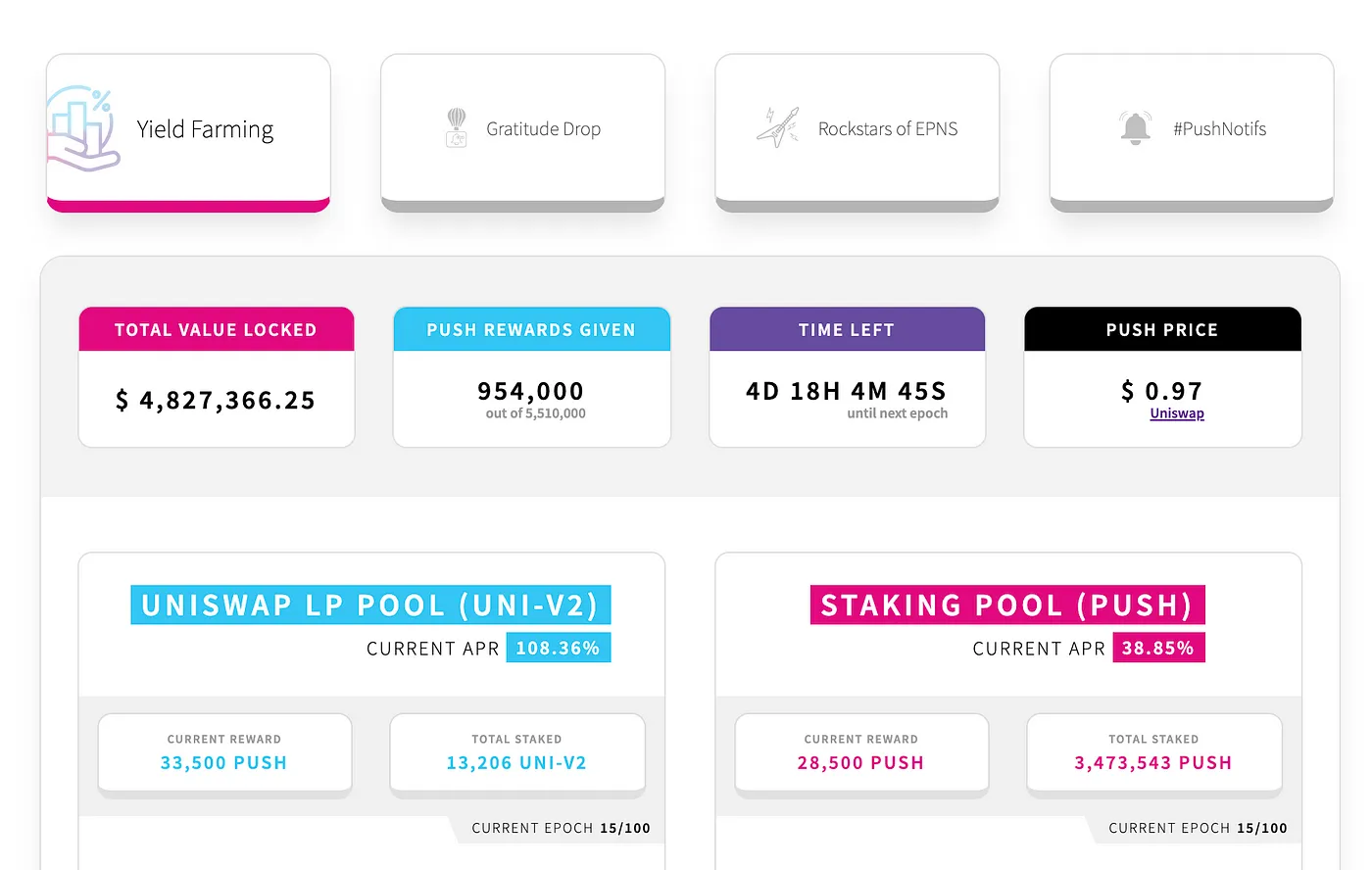Screen dimensions: 1372x870
Task: Click the CURRENT EPOCH 15/100 label
Action: [561, 828]
